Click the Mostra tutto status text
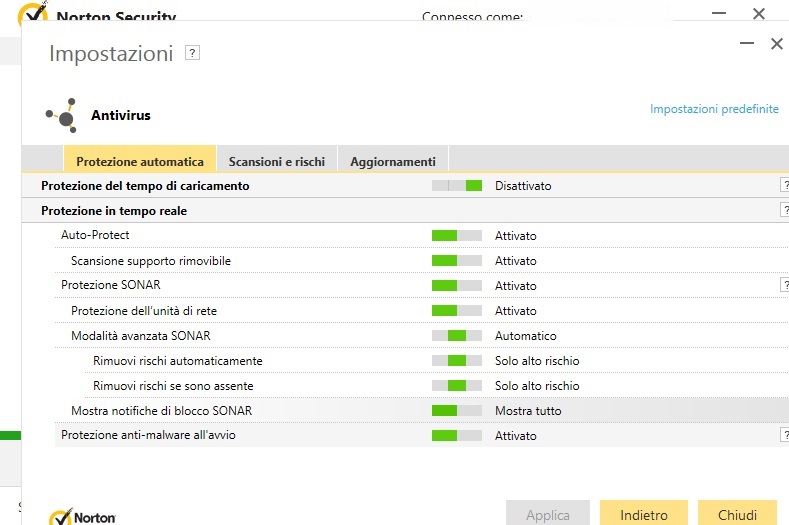 coord(528,411)
